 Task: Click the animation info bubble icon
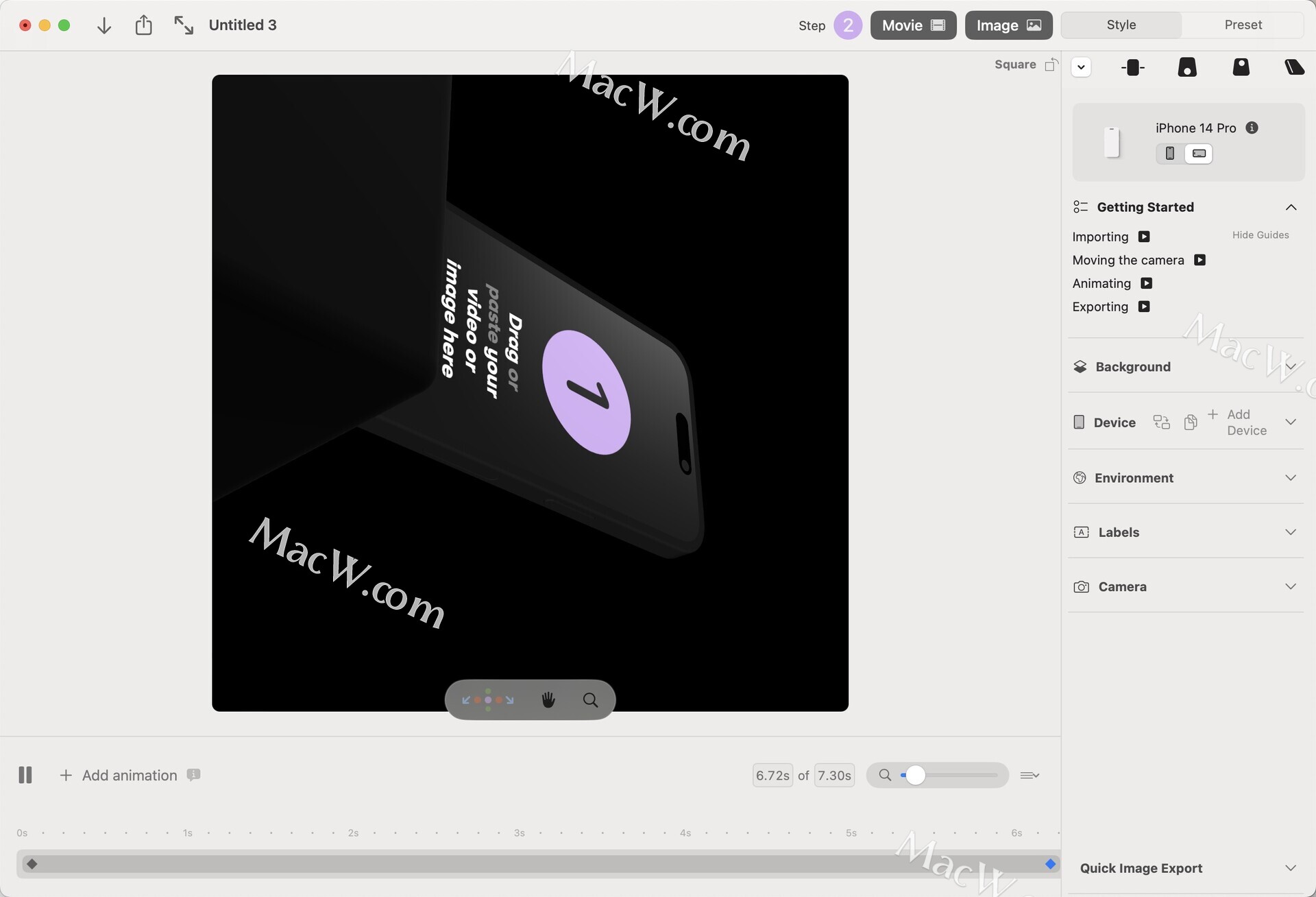point(193,775)
